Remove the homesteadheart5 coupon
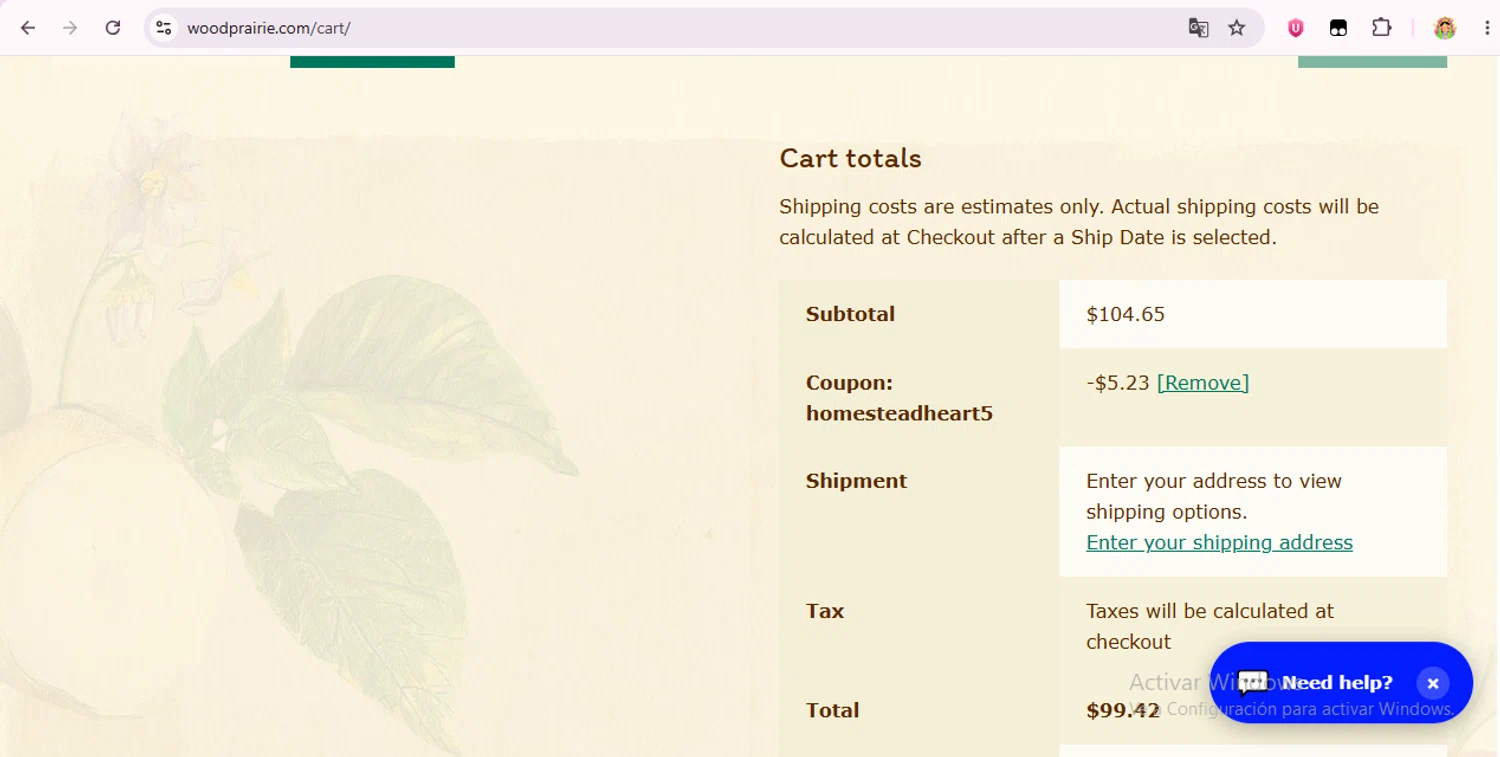 pos(1202,383)
